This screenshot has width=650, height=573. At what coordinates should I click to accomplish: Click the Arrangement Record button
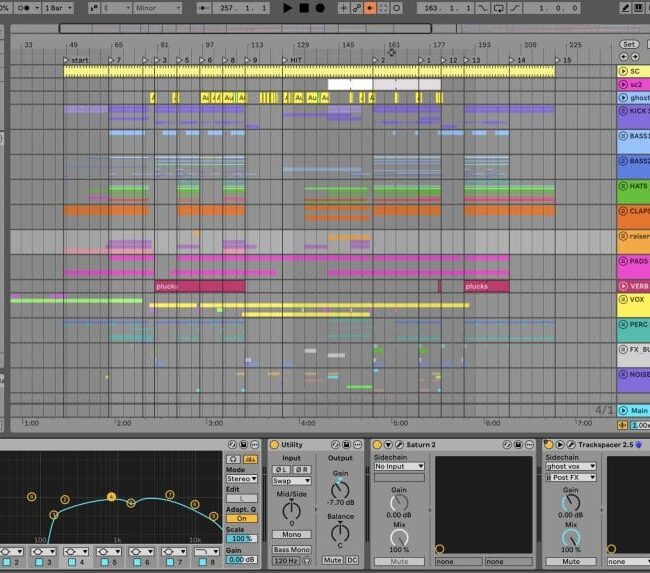point(319,8)
